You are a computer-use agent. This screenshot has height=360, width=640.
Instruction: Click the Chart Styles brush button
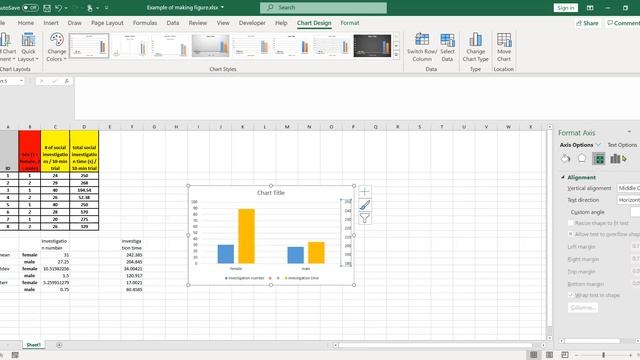click(365, 205)
